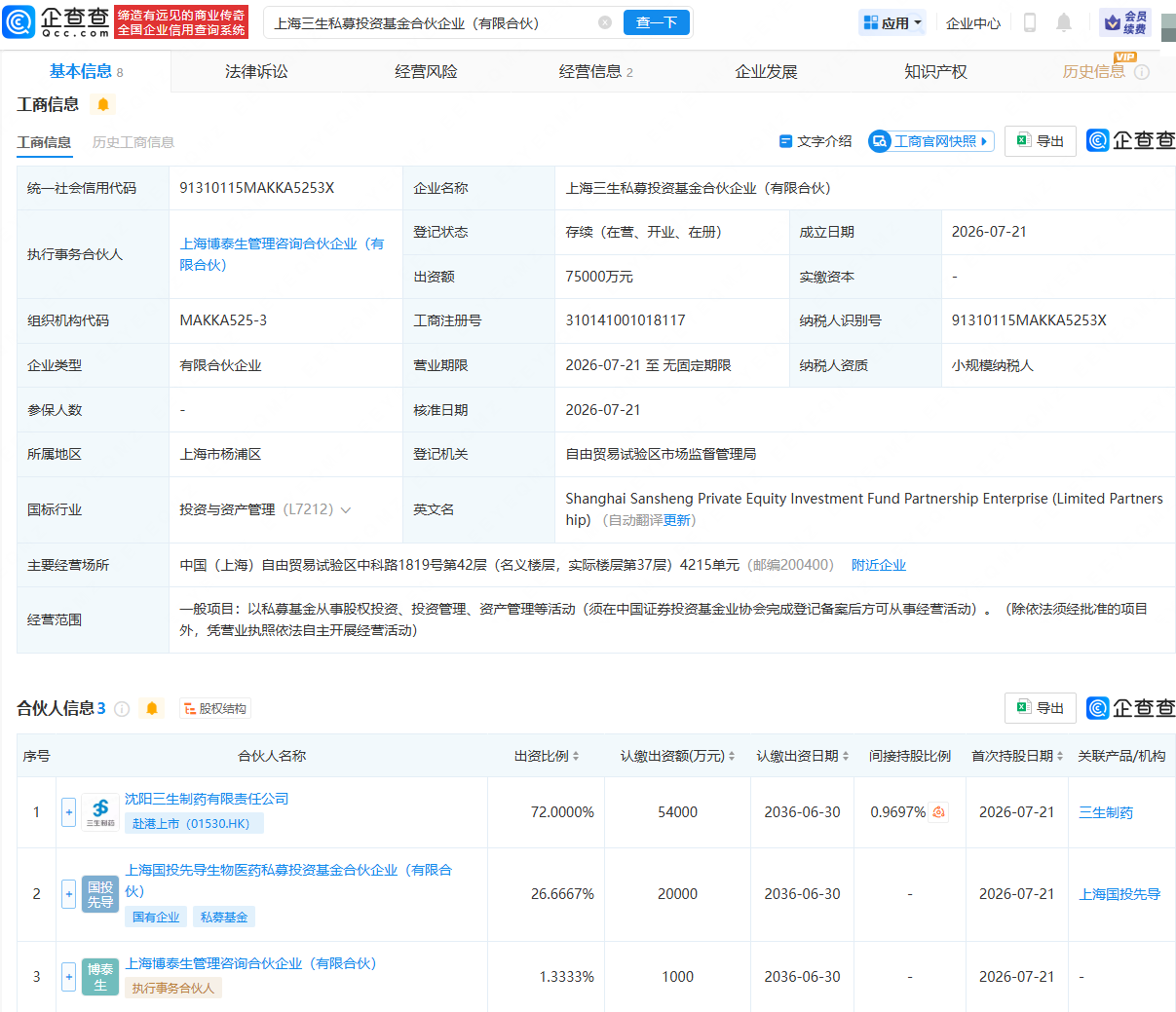Click 自由贸易试验区市场监督管理局 value
The height and width of the screenshot is (1012, 1176).
coord(661,454)
